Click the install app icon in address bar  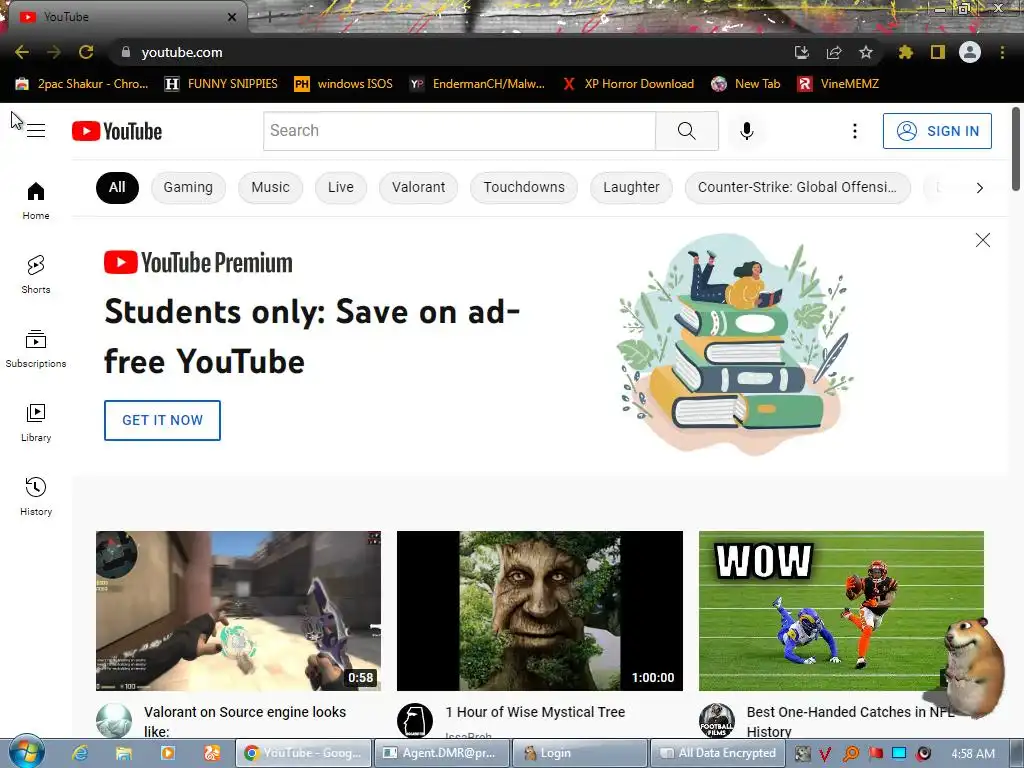coord(801,52)
